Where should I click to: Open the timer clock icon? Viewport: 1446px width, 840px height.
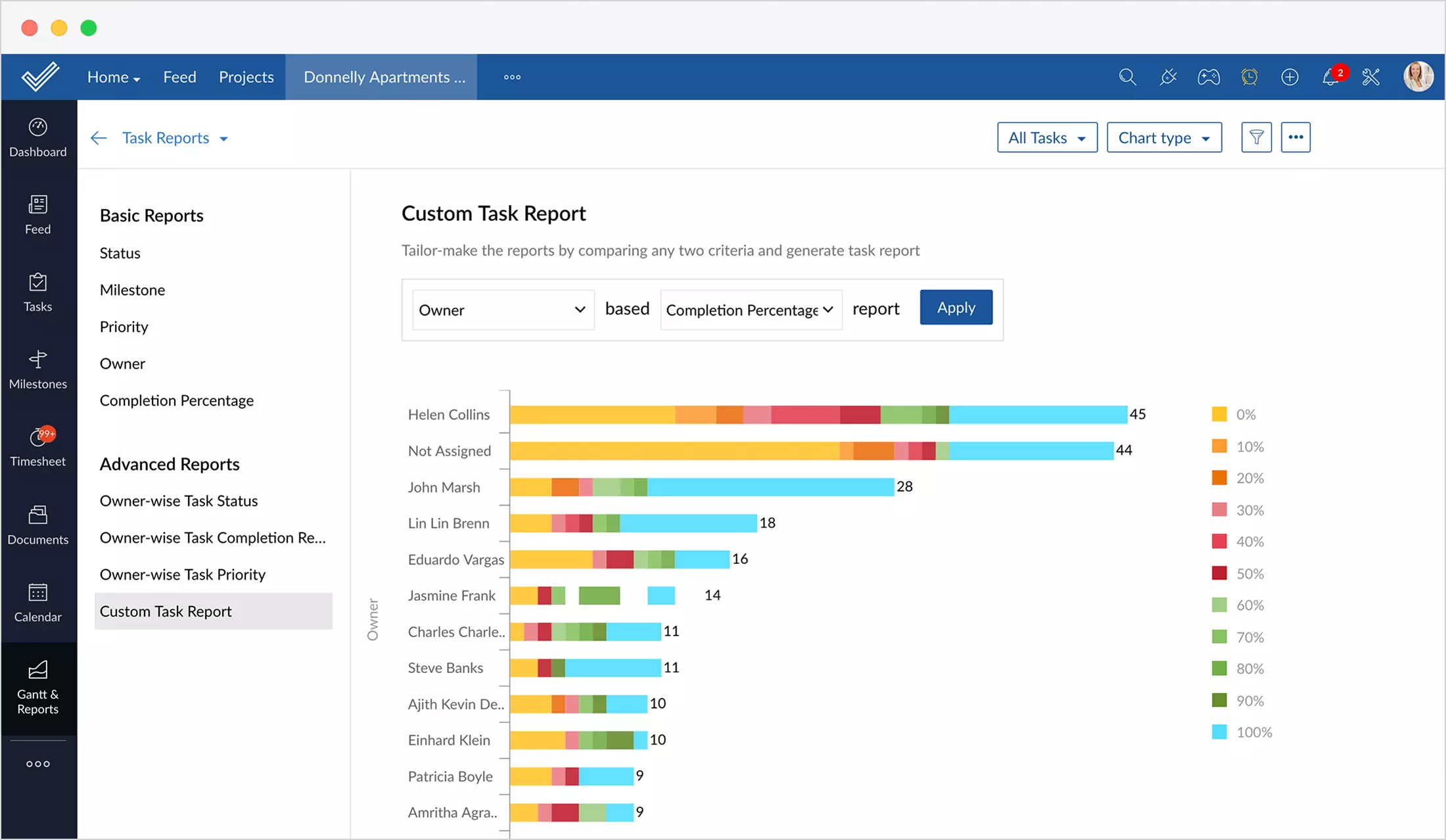pos(1249,77)
